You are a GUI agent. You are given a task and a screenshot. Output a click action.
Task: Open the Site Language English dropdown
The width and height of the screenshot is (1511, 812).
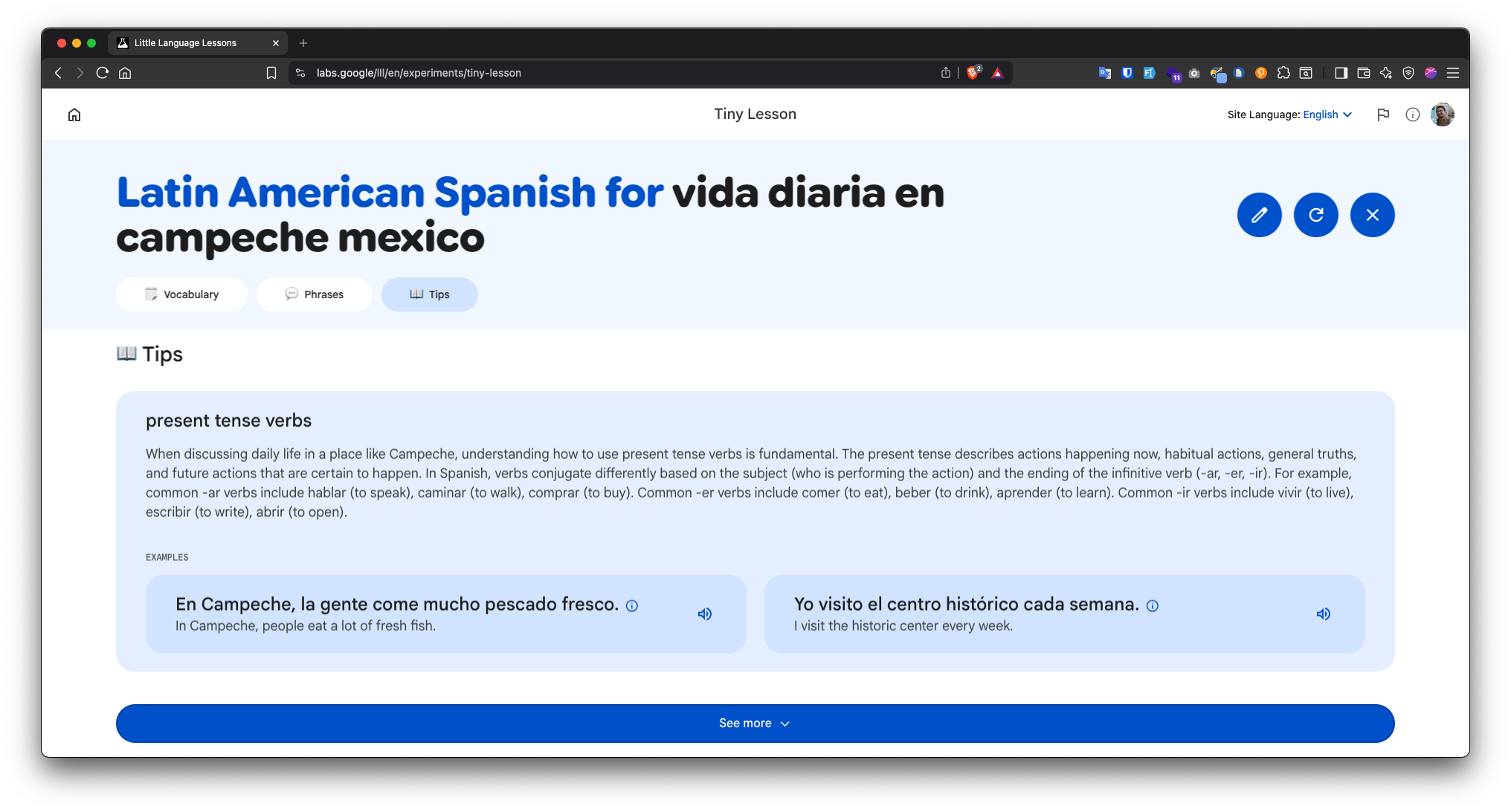[x=1327, y=115]
